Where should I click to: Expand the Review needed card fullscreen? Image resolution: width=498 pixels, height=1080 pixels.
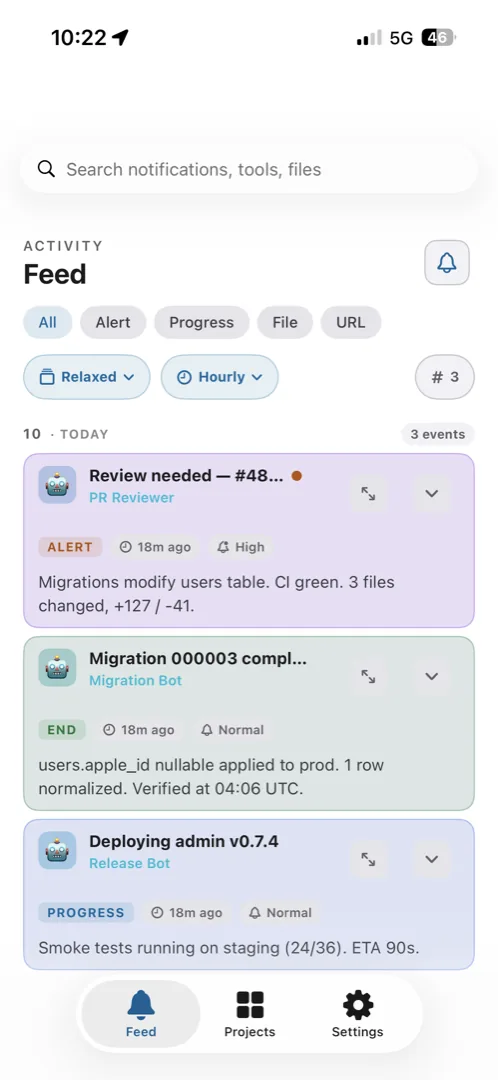(369, 493)
